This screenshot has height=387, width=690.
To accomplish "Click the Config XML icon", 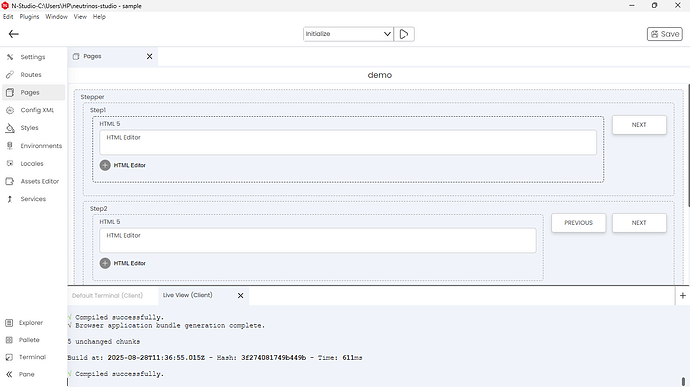I will [x=10, y=110].
